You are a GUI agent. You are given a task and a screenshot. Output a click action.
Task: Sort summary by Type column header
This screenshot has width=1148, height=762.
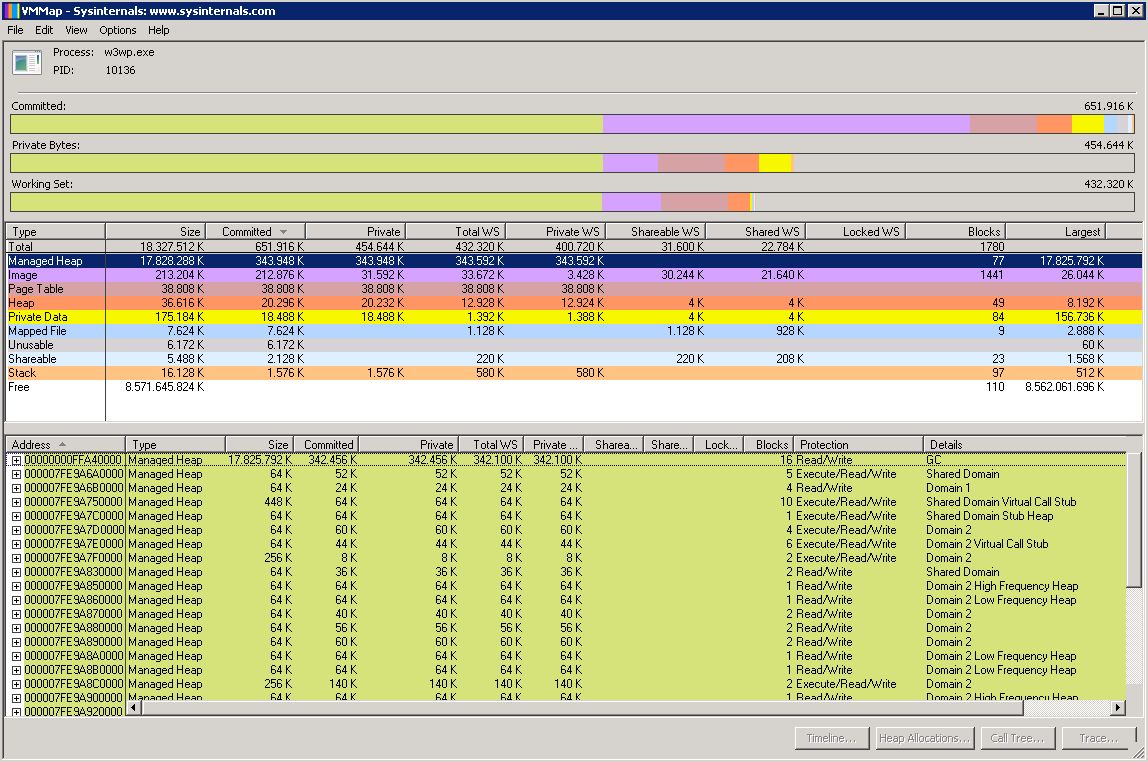tap(56, 231)
